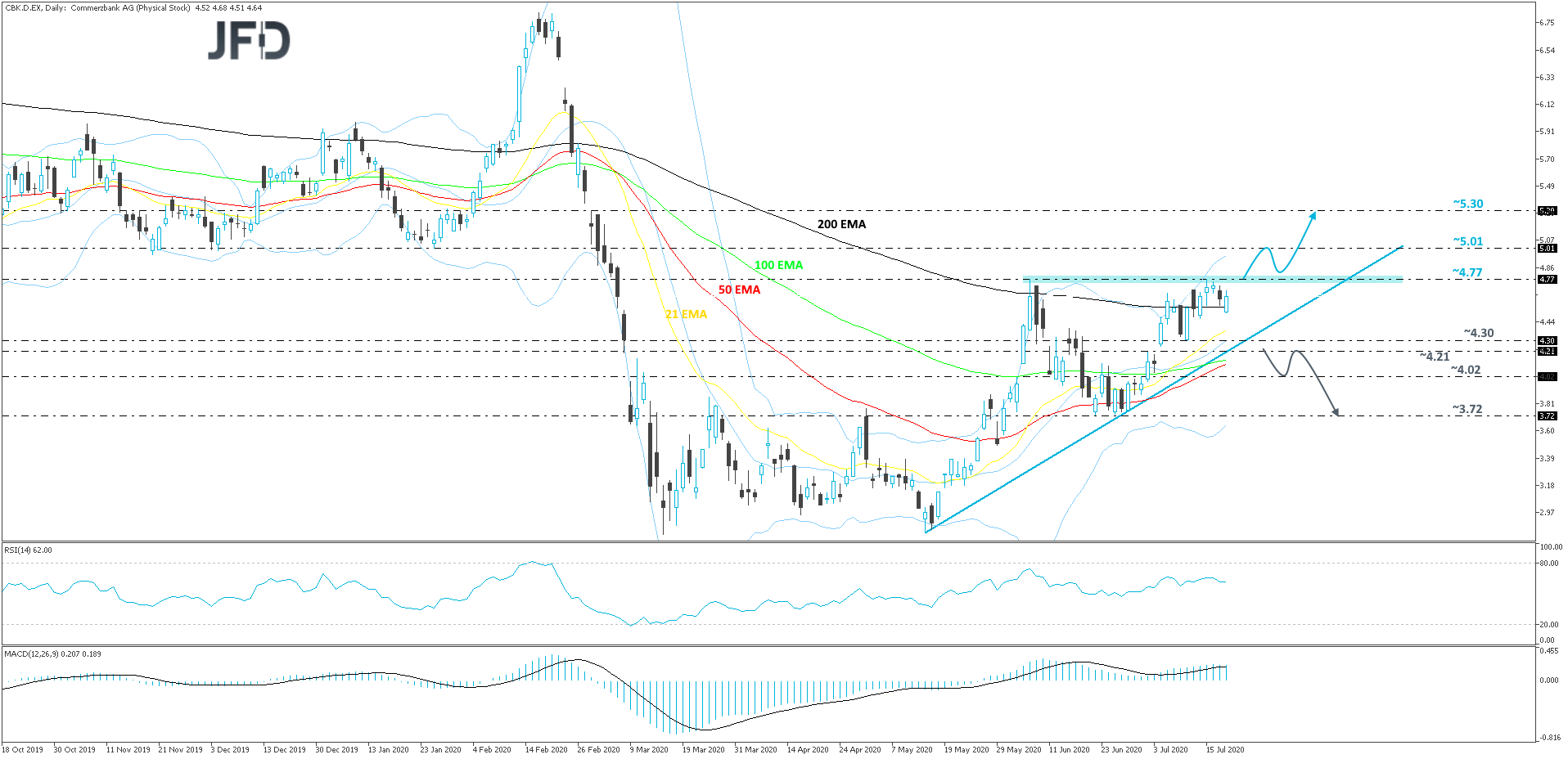Screen dimensions: 1568x759
Task: Select the 50 EMA label
Action: tap(738, 289)
